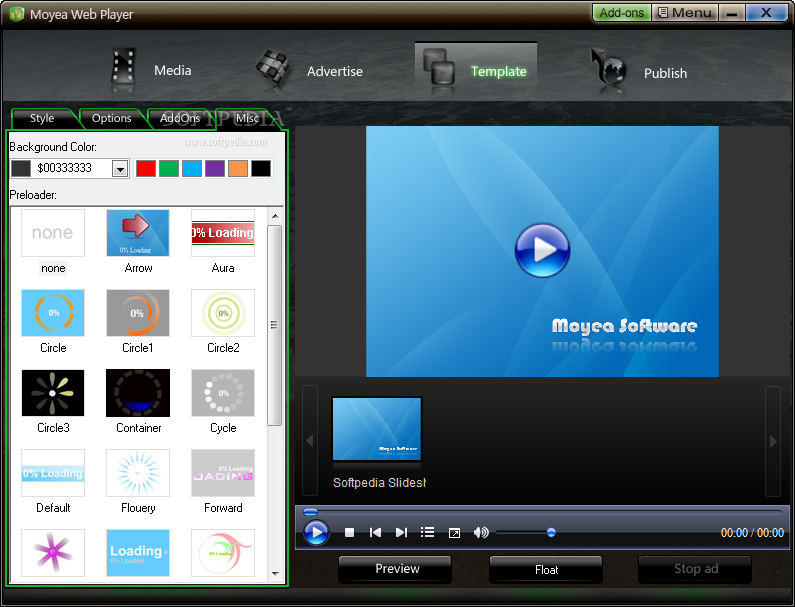Click the 00:00 / 00:00 time display
Screen dimensions: 795x607
752,532
